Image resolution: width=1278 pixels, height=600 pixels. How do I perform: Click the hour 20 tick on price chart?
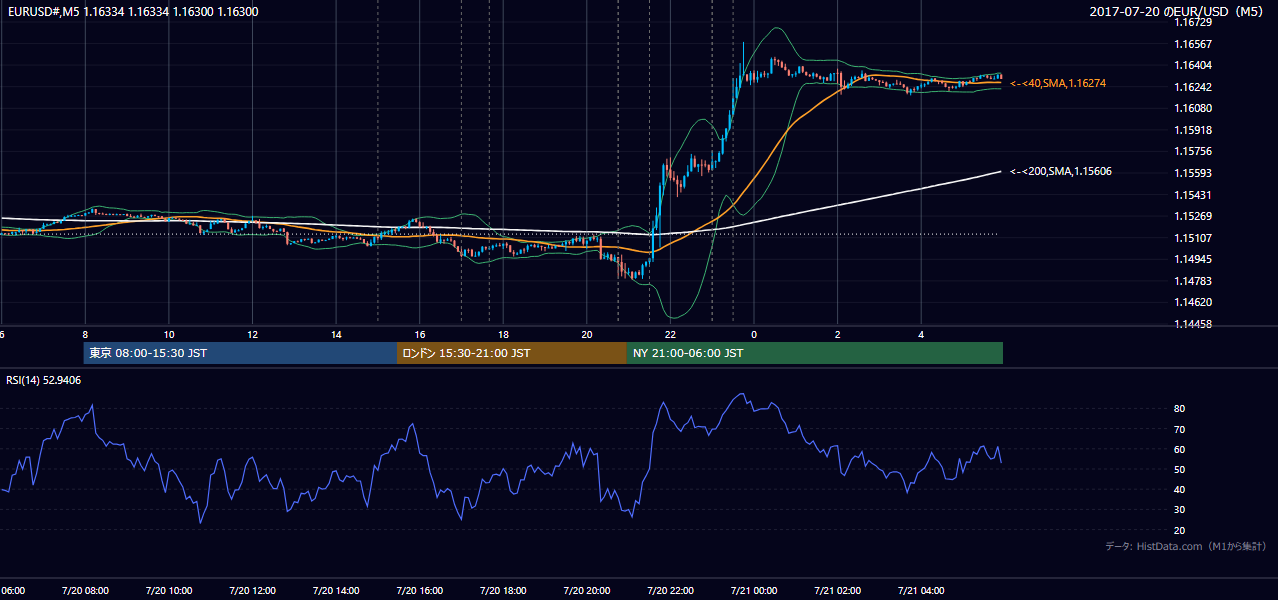click(587, 335)
